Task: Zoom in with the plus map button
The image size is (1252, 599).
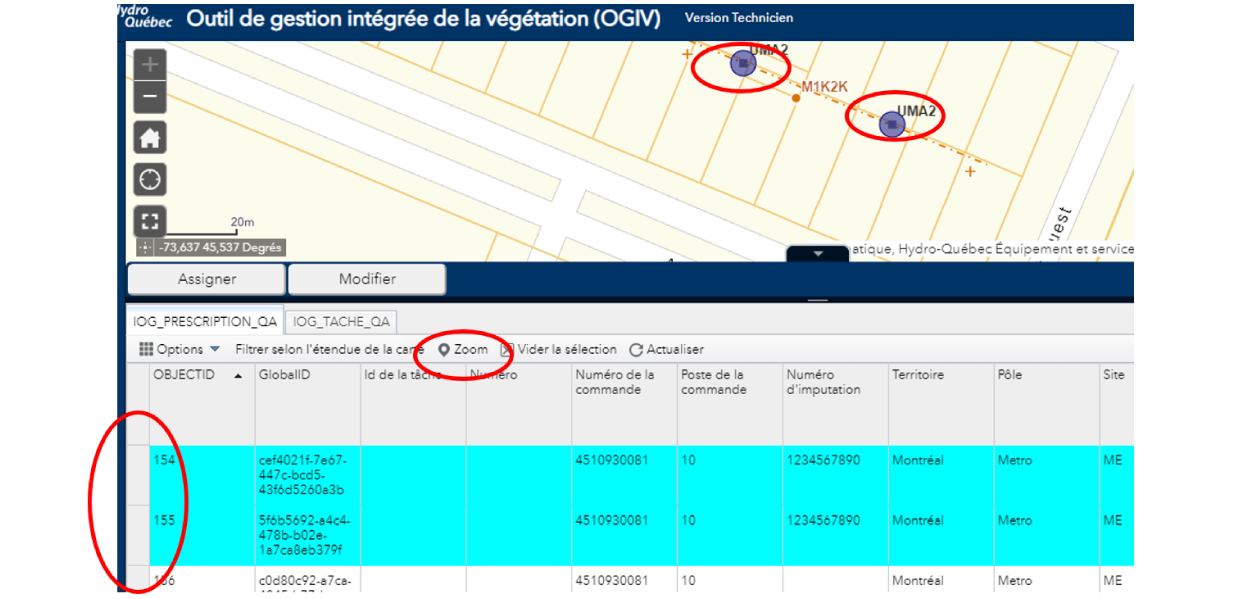Action: coord(150,65)
